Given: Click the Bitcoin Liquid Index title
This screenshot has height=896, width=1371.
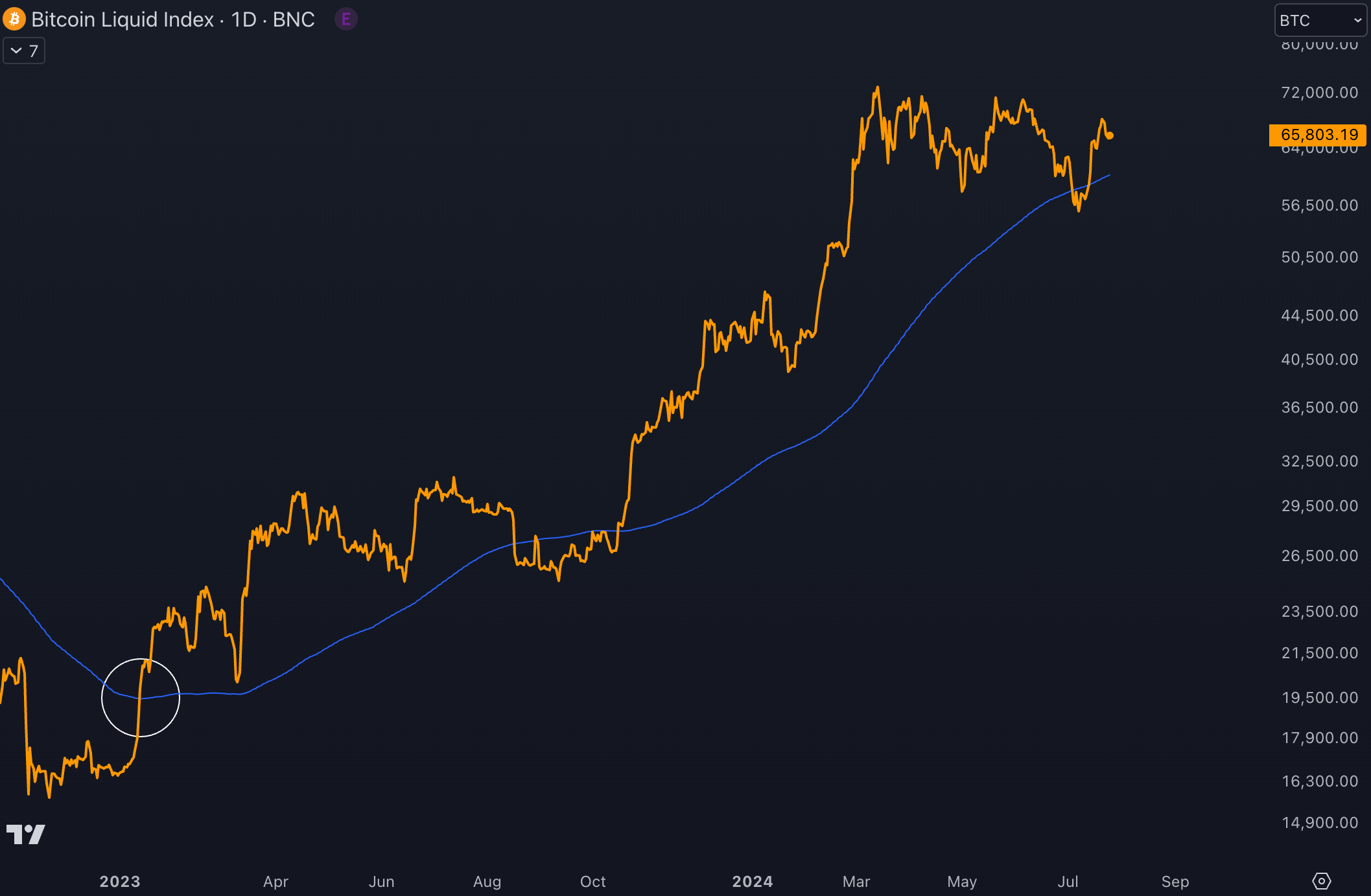Looking at the screenshot, I should 123,19.
